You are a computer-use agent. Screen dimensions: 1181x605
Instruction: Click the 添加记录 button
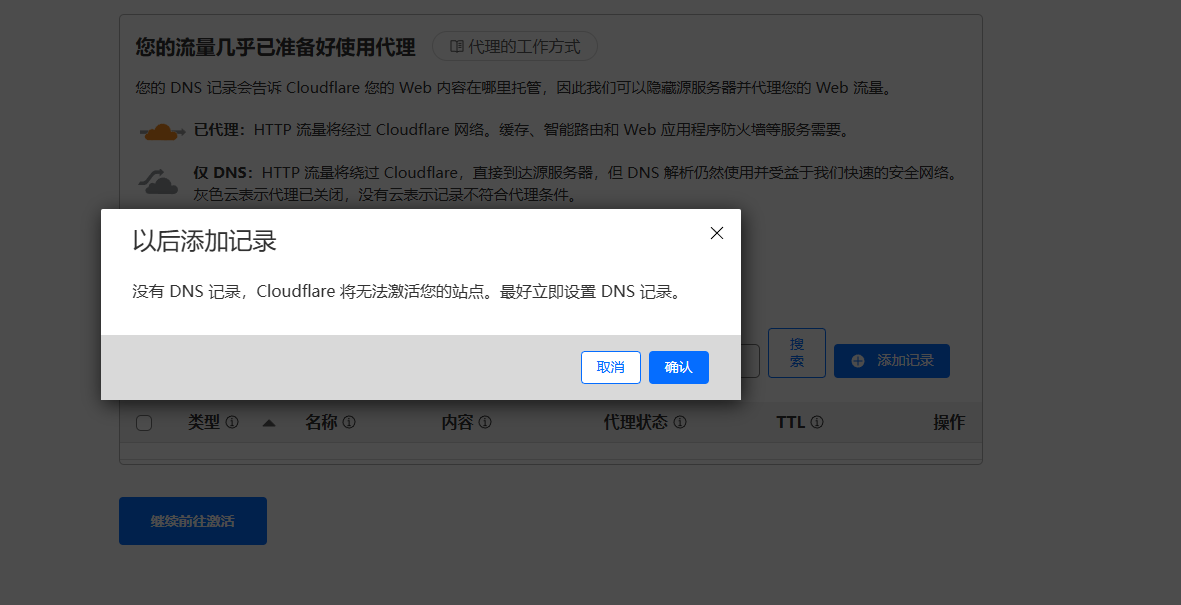(892, 361)
